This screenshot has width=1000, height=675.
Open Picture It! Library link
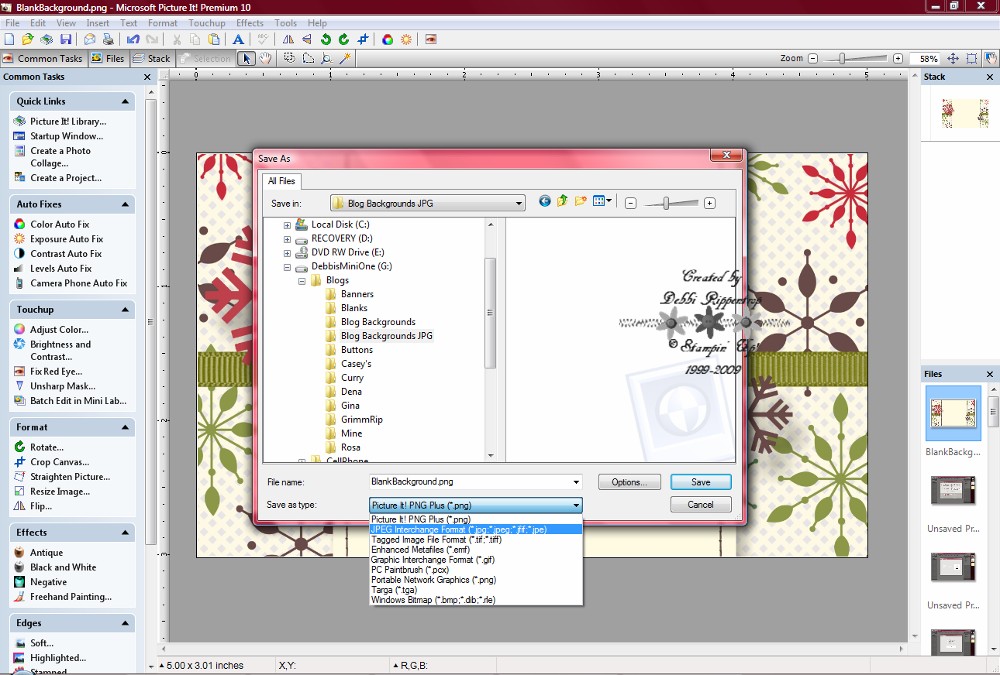68,121
